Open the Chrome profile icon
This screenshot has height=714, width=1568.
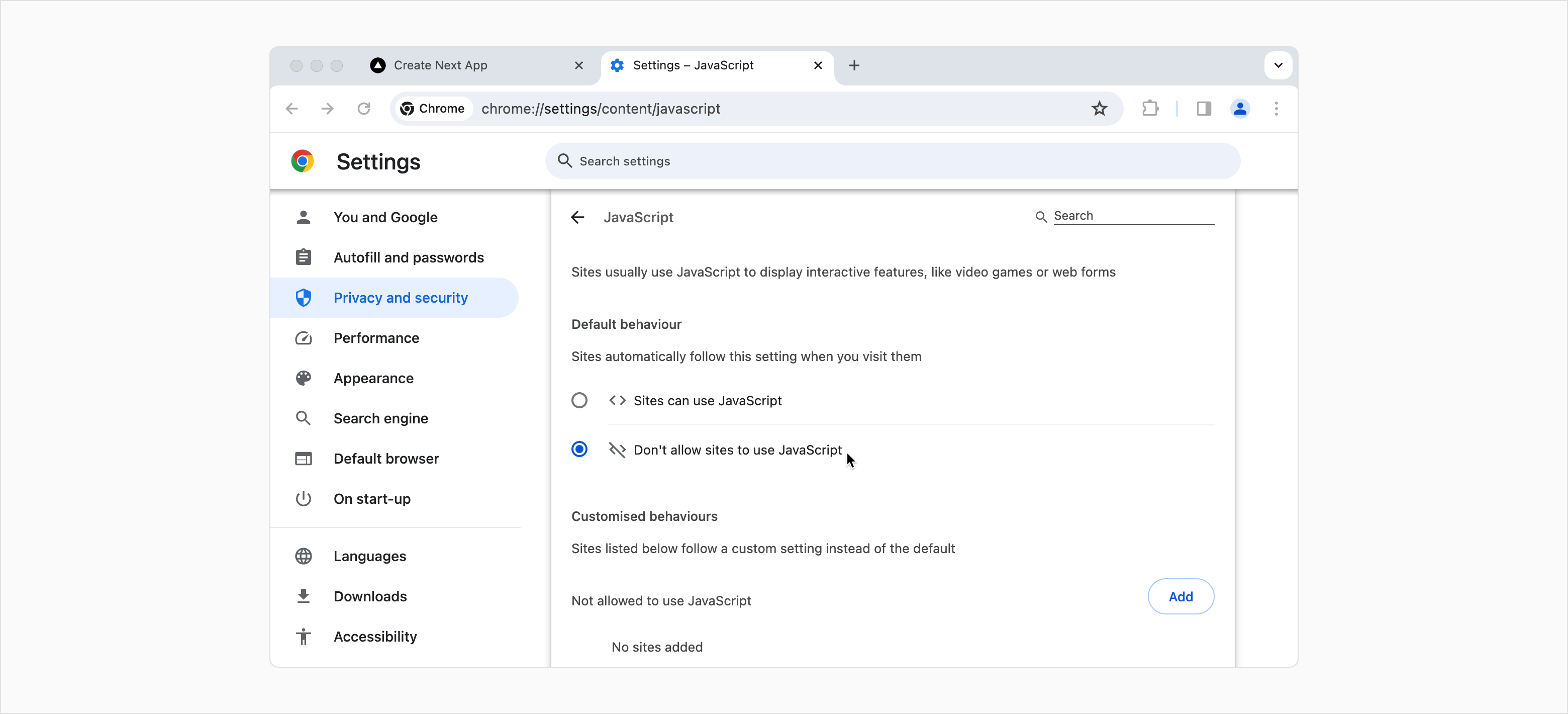click(1240, 109)
